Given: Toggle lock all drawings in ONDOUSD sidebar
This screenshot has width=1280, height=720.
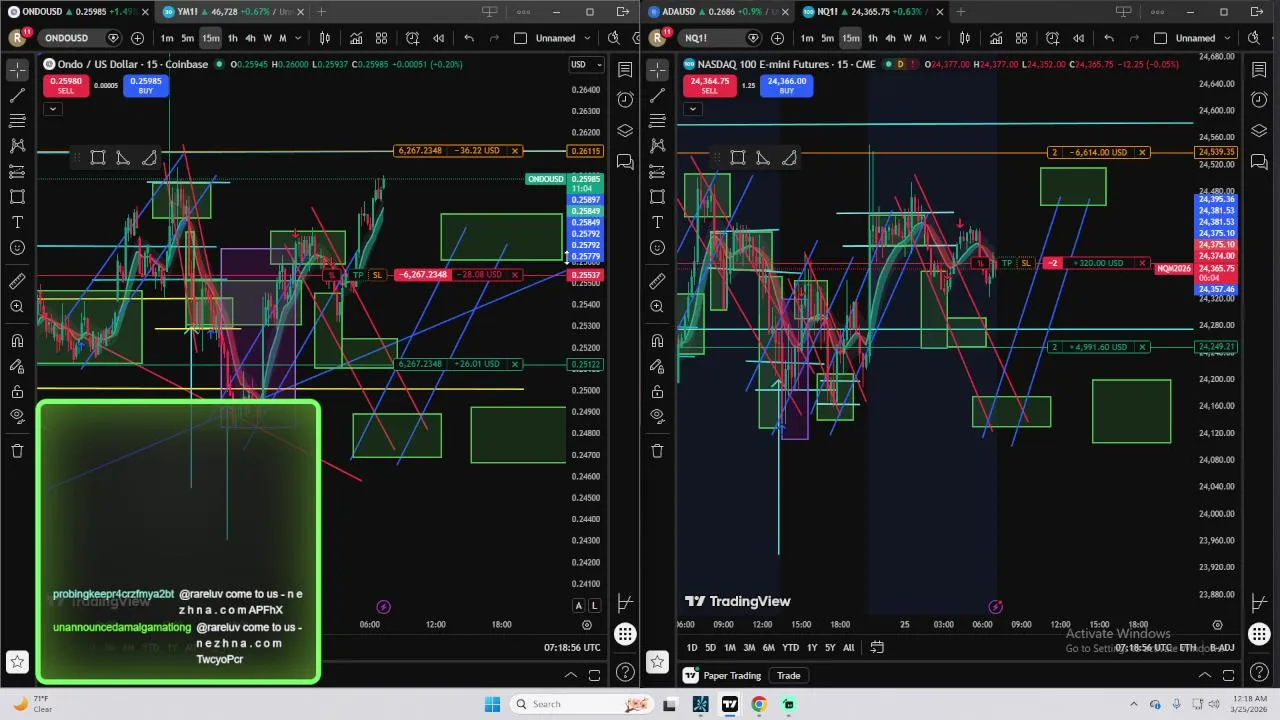Looking at the screenshot, I should [x=17, y=391].
